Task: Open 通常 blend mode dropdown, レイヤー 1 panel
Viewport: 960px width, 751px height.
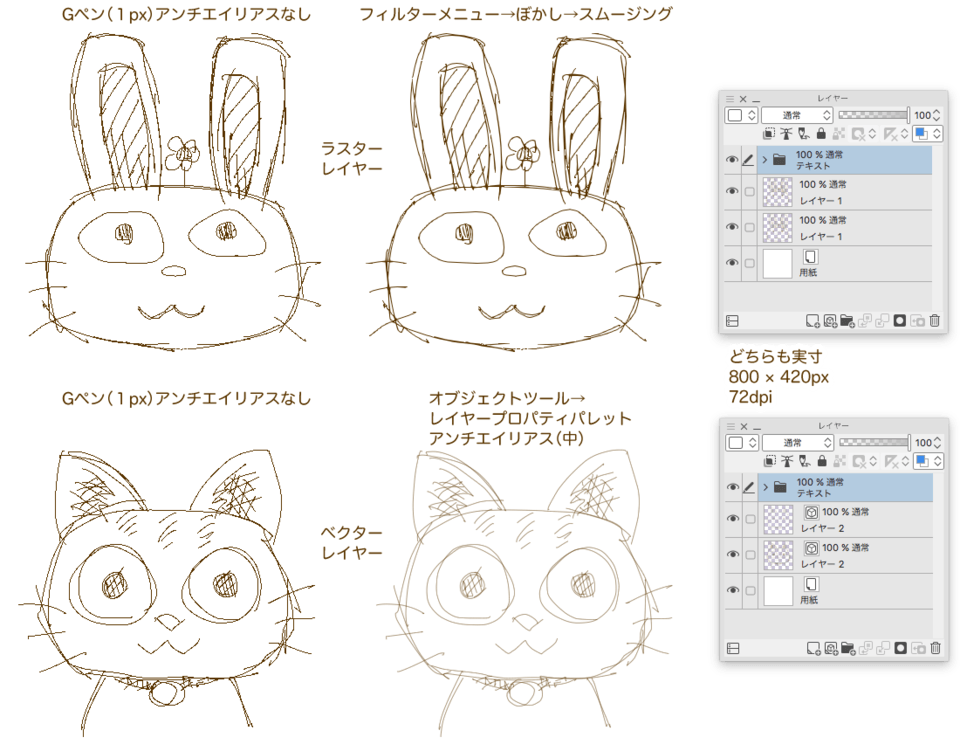Action: 797,115
